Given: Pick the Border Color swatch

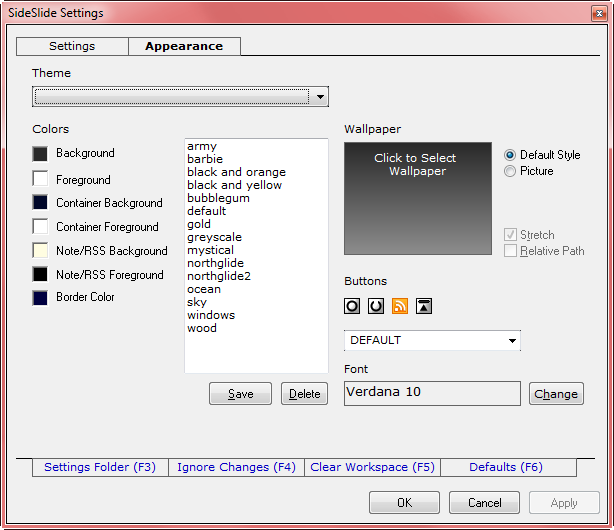Looking at the screenshot, I should click(40, 298).
